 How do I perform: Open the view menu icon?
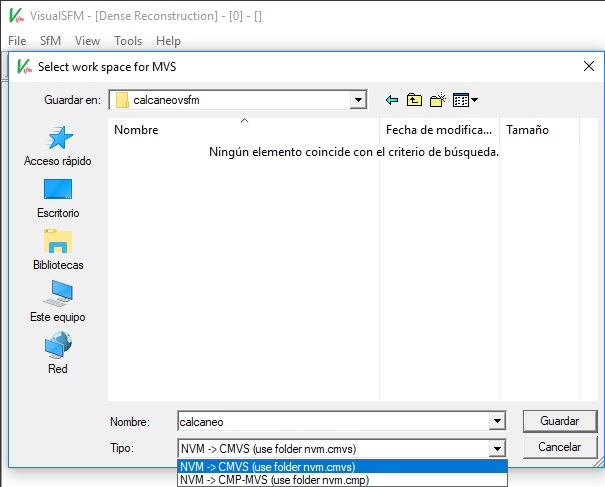point(464,100)
